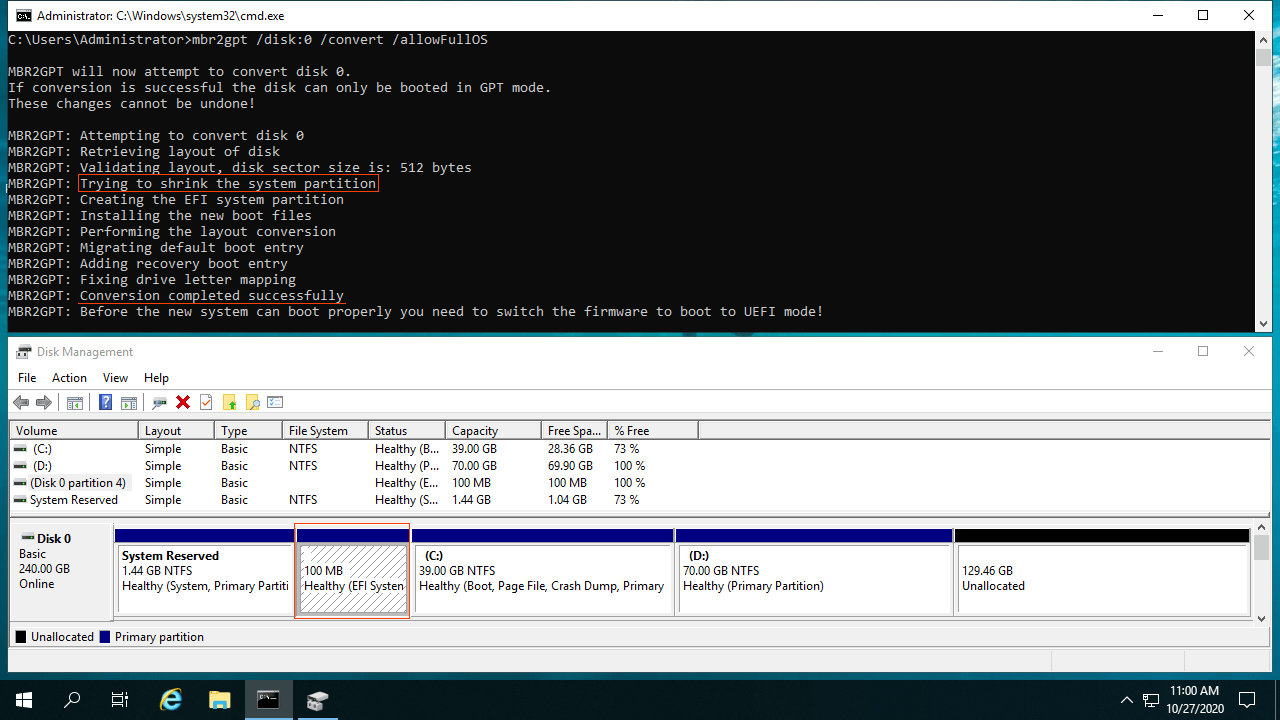Sort volumes by File System column header

coord(318,431)
